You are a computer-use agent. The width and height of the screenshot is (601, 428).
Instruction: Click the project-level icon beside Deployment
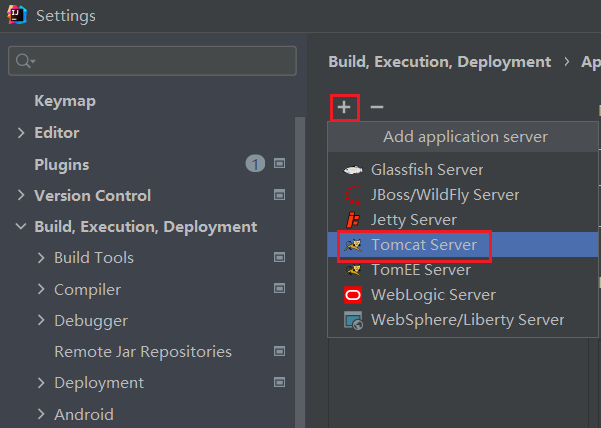click(x=279, y=382)
